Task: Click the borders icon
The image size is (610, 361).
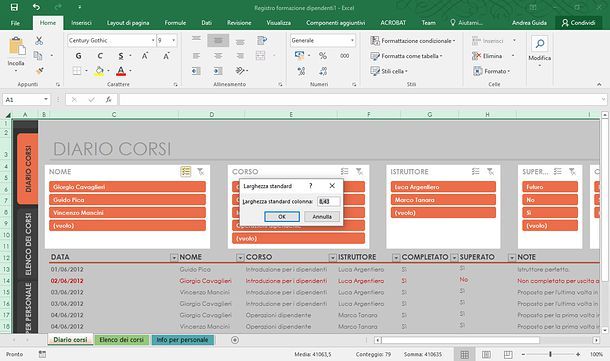Action: (x=77, y=71)
